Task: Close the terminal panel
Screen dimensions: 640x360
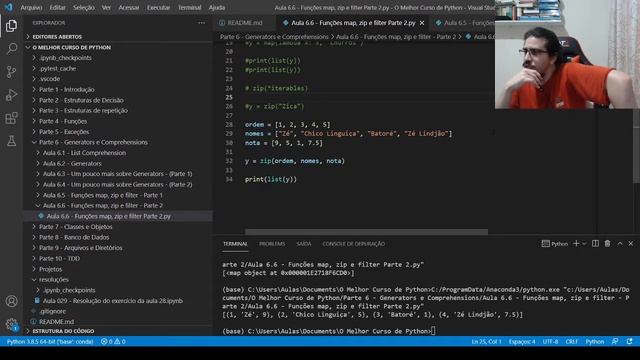Action: [x=631, y=244]
